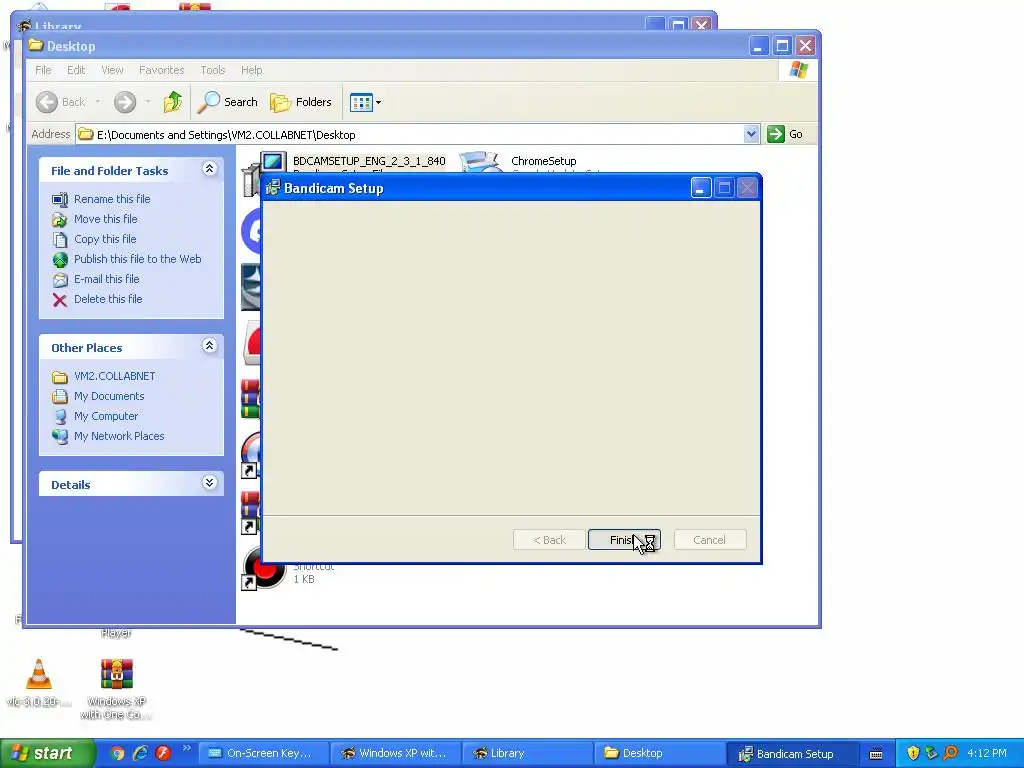Switch to Library taskbar button
This screenshot has width=1024, height=768.
click(528, 754)
